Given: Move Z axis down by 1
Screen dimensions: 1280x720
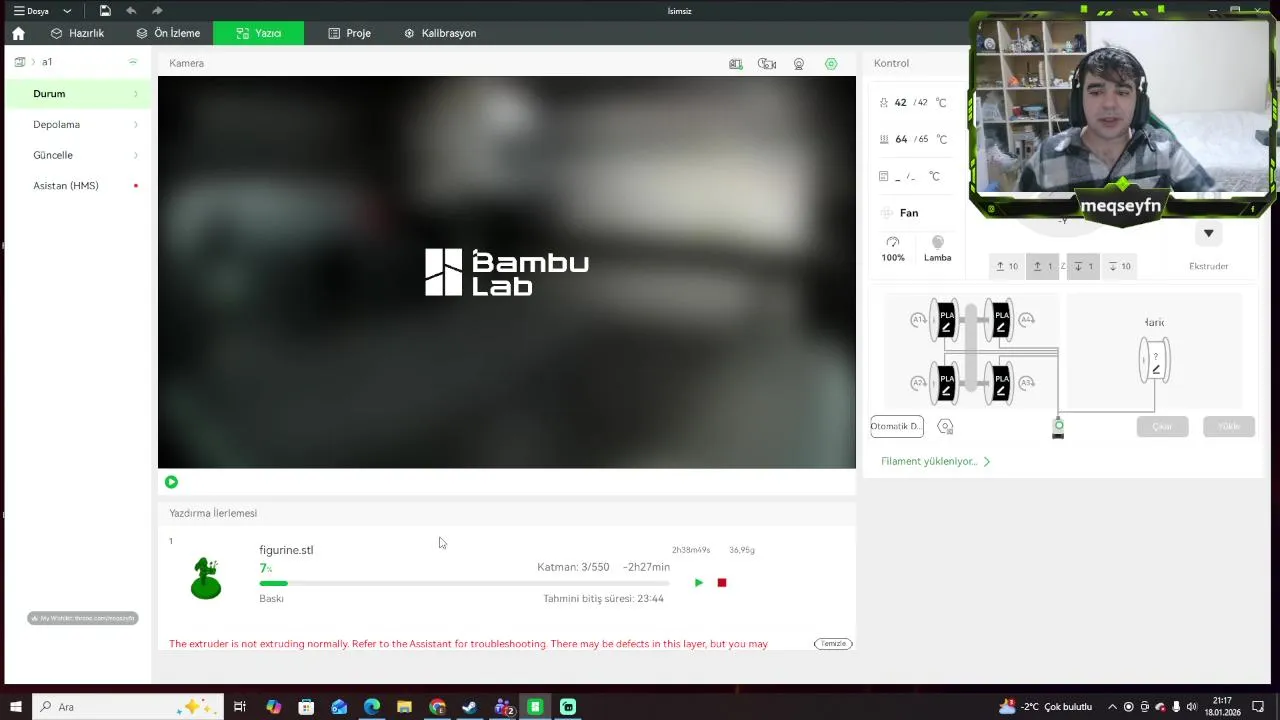Looking at the screenshot, I should coord(1083,266).
